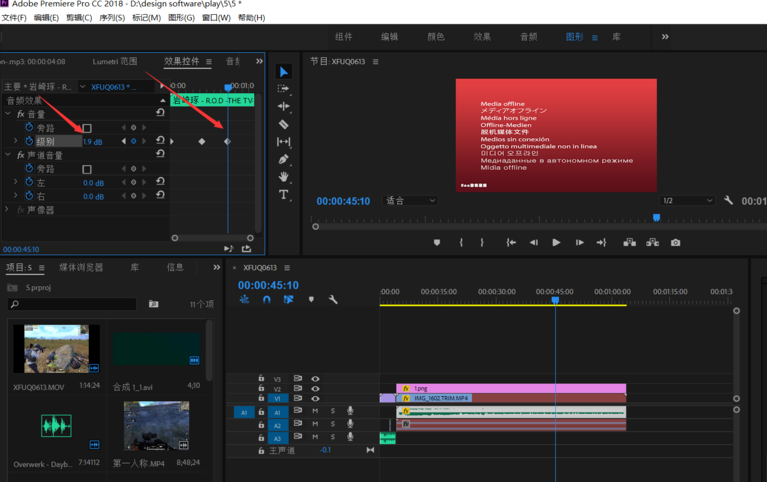The width and height of the screenshot is (767, 482).
Task: Toggle stopwatch animation for 级别
Action: tap(29, 142)
